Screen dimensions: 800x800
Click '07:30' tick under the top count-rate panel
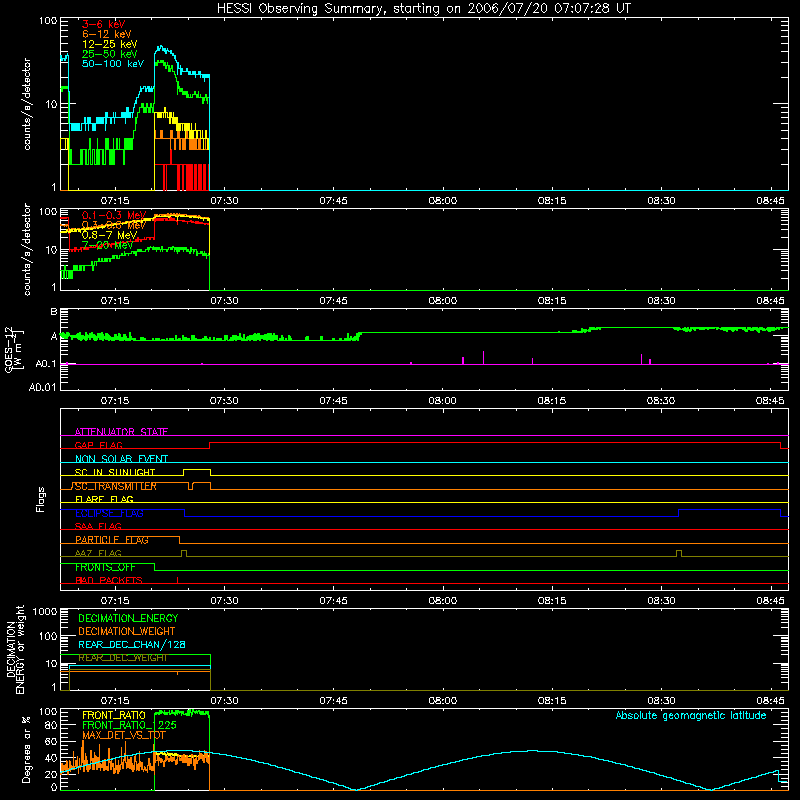(224, 201)
